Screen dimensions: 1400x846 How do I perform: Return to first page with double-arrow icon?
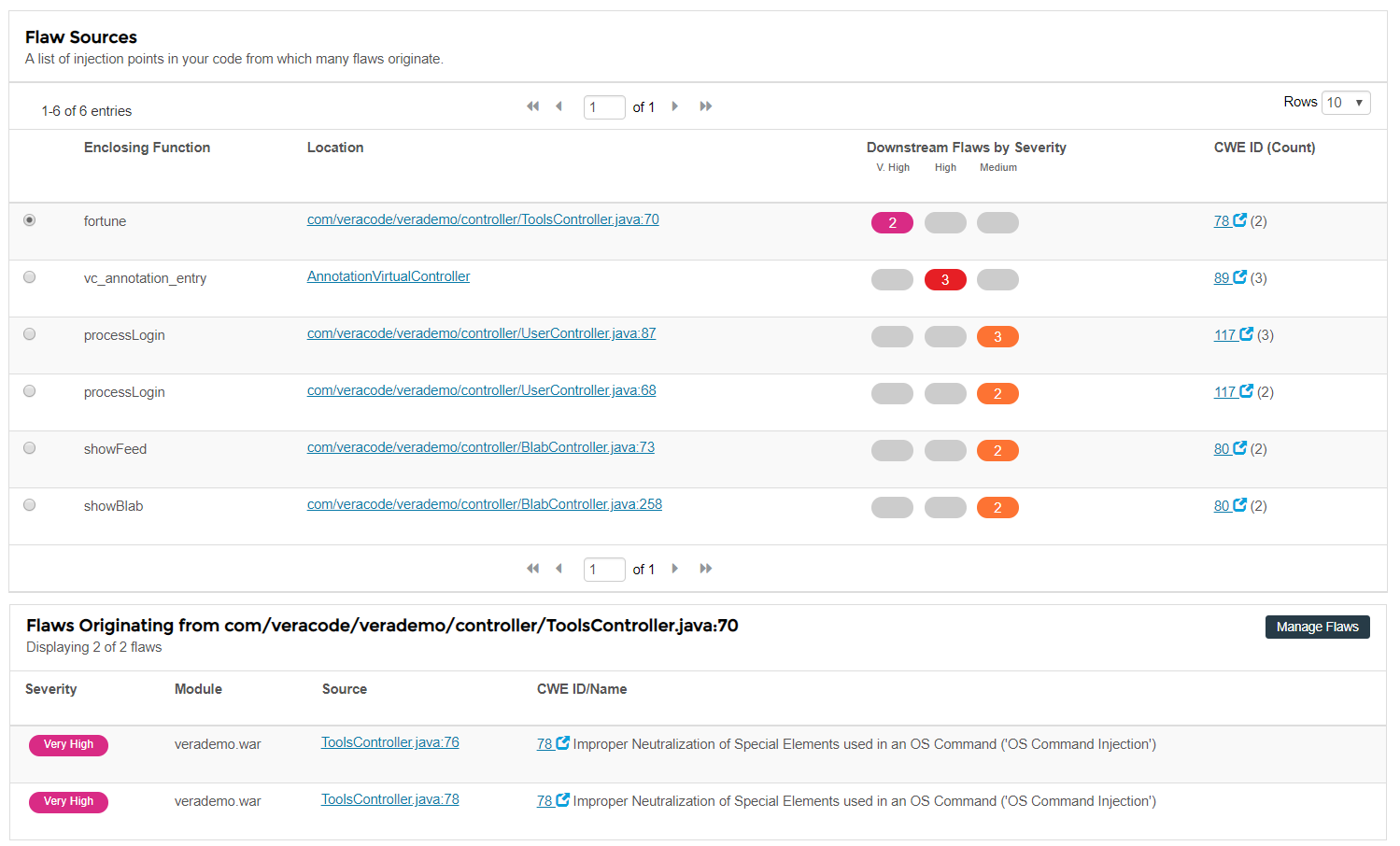tap(532, 106)
